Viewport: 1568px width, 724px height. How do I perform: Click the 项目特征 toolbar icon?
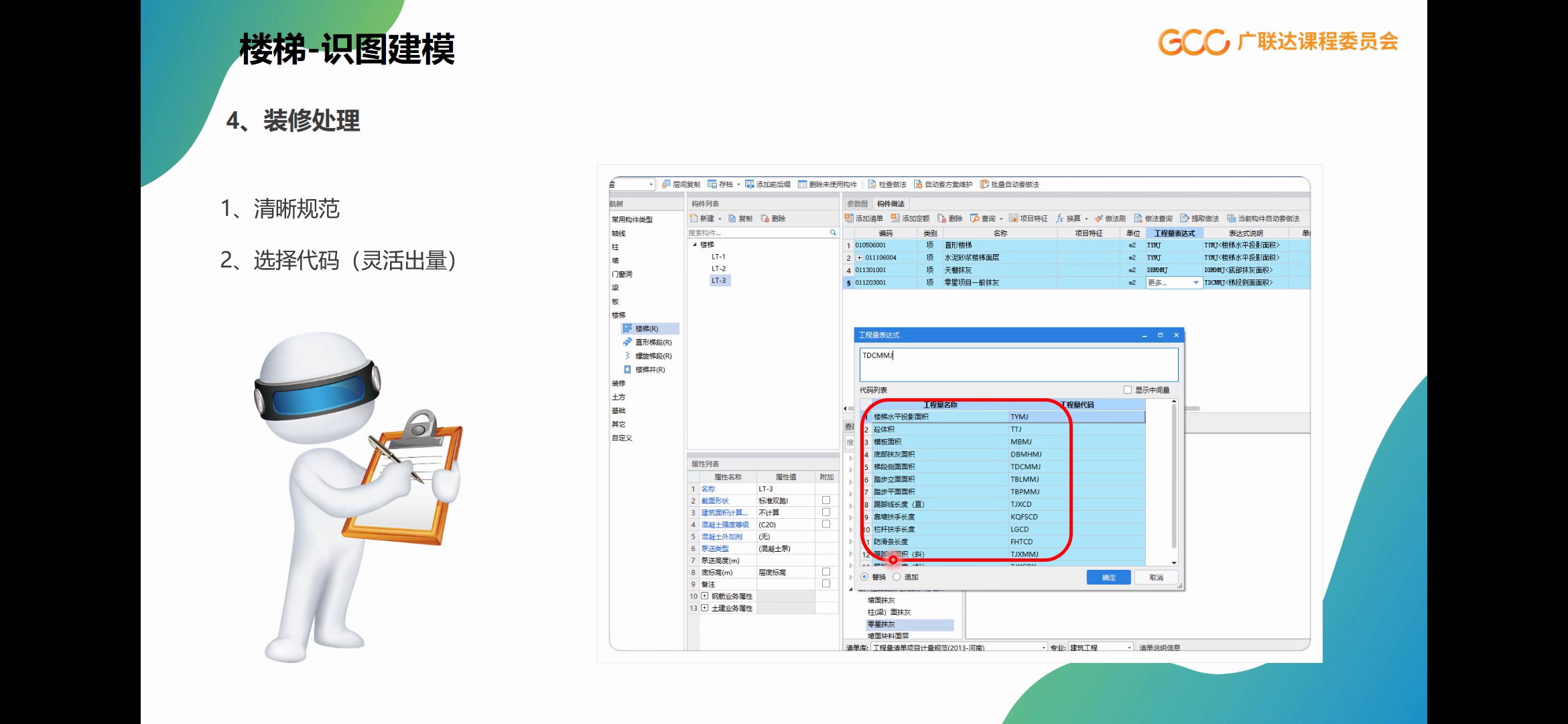(x=1013, y=219)
